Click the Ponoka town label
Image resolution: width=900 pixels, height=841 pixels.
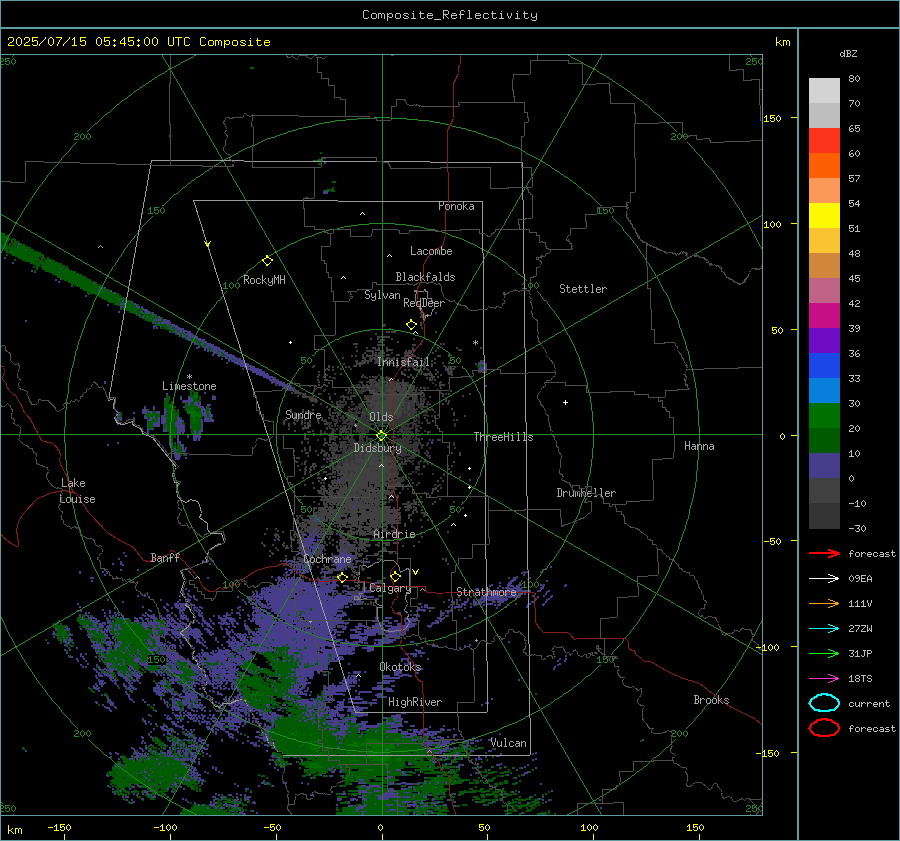pyautogui.click(x=456, y=206)
